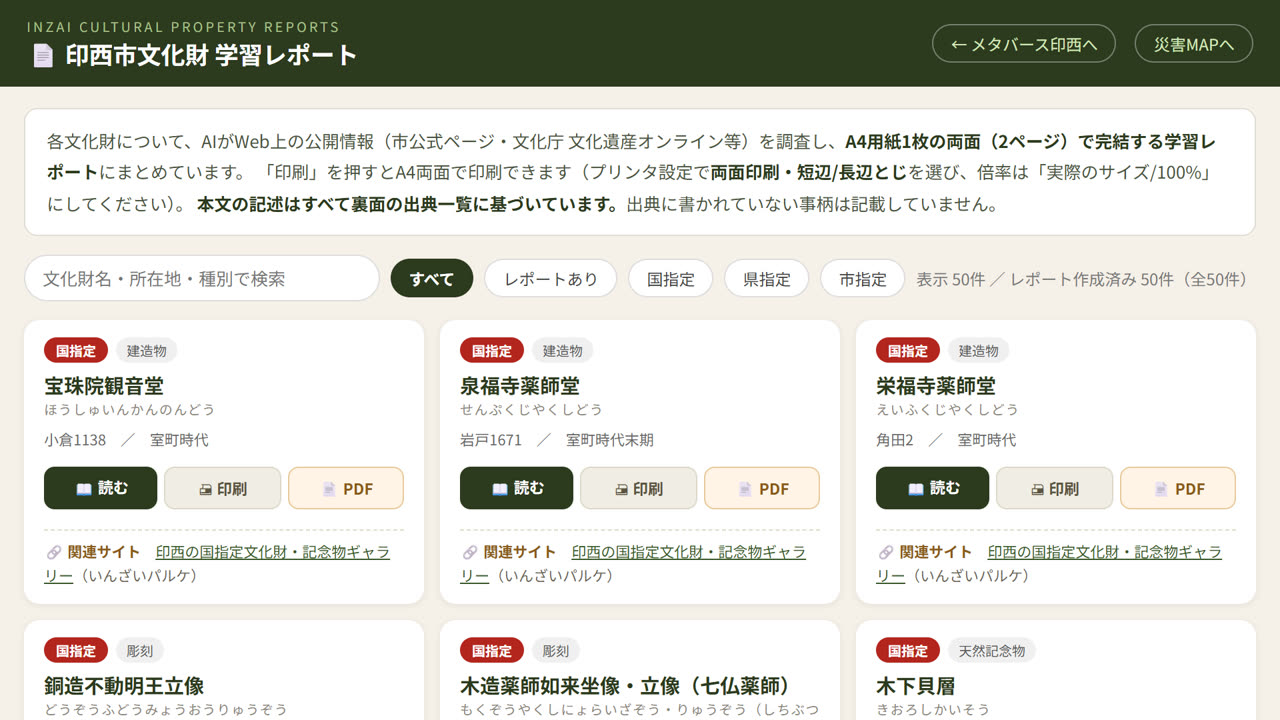Open the 災害MAPへ button
Image resolution: width=1280 pixels, height=720 pixels.
pyautogui.click(x=1194, y=44)
